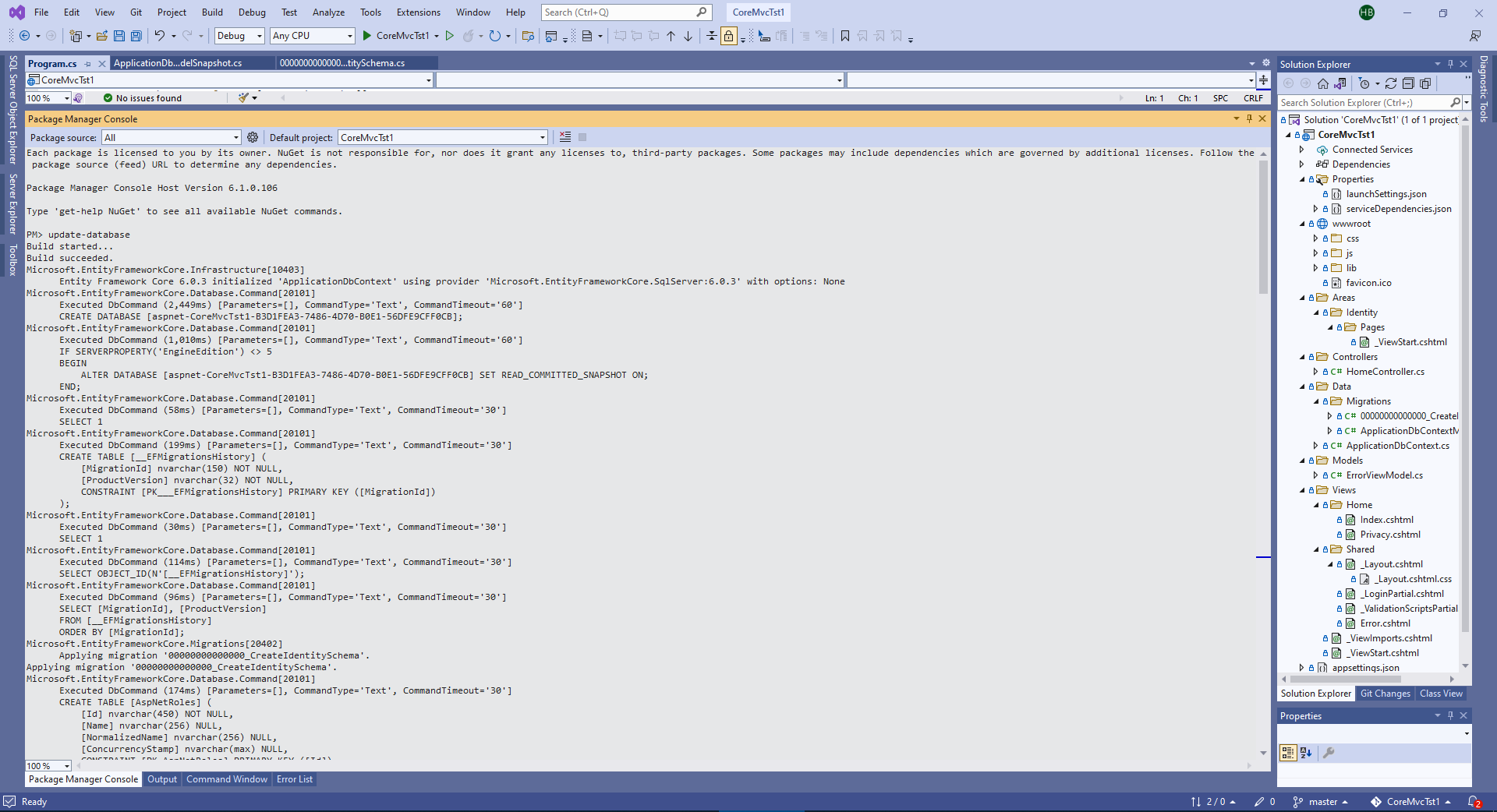
Task: Clear the Package Manager Console output
Action: (565, 137)
